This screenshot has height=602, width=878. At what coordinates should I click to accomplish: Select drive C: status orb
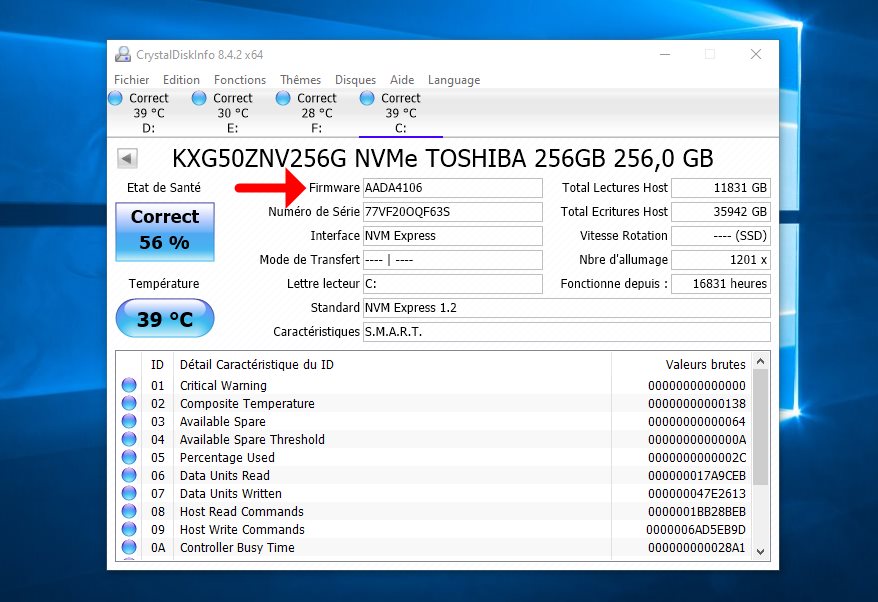pos(367,98)
